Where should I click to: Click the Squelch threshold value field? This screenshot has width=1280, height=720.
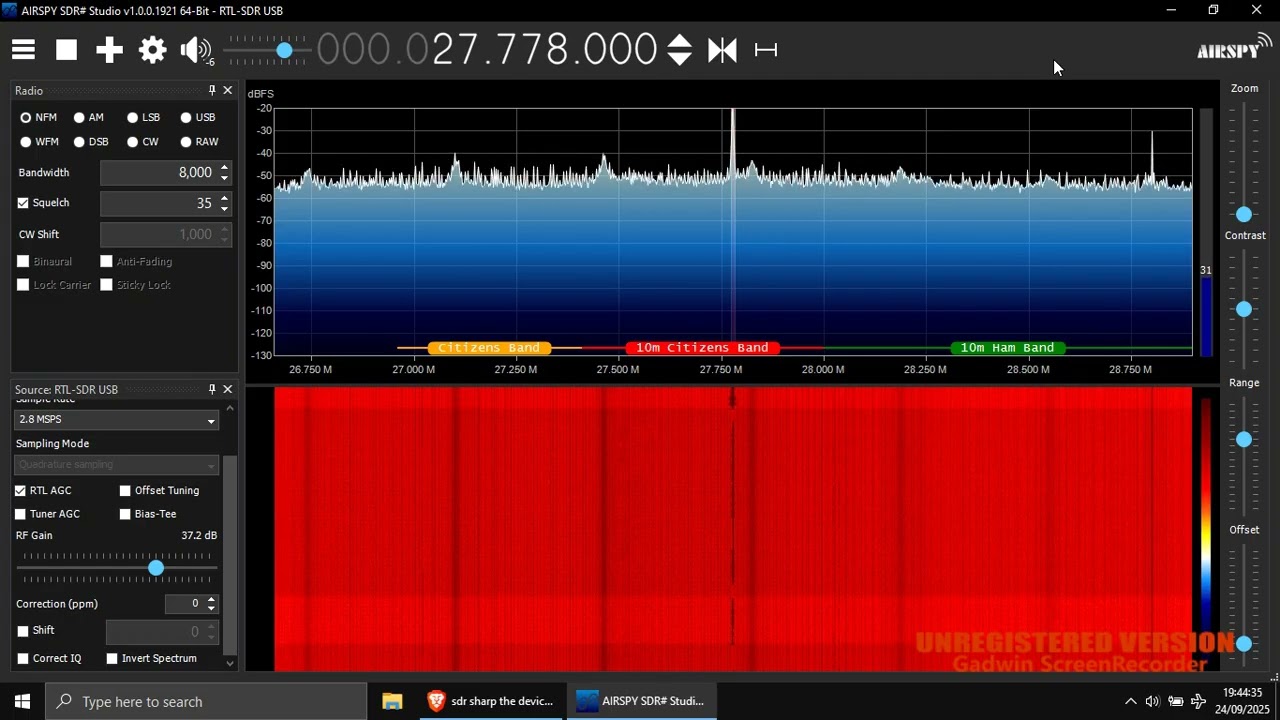pos(158,203)
